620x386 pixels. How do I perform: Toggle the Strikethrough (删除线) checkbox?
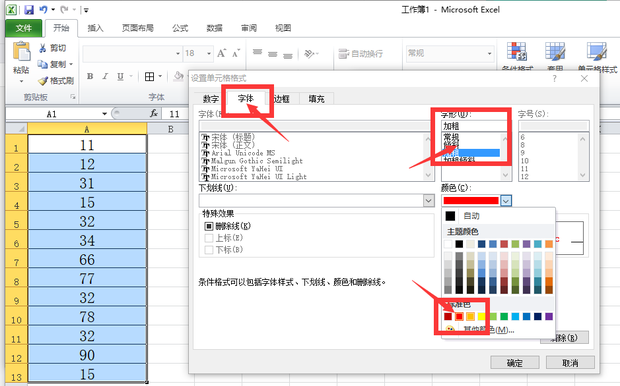pyautogui.click(x=209, y=226)
